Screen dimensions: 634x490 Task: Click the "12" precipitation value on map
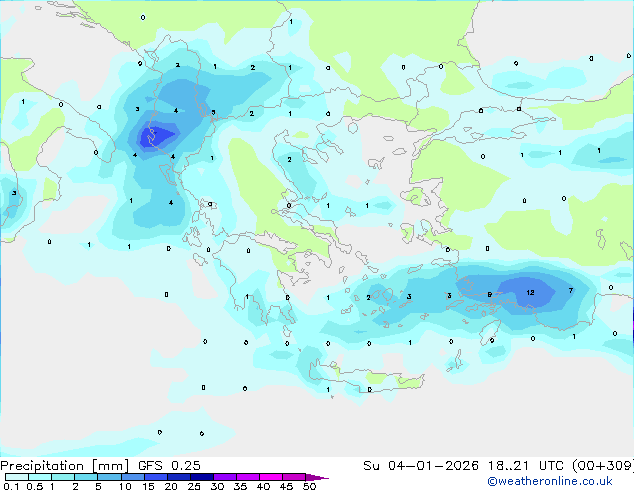pyautogui.click(x=530, y=292)
